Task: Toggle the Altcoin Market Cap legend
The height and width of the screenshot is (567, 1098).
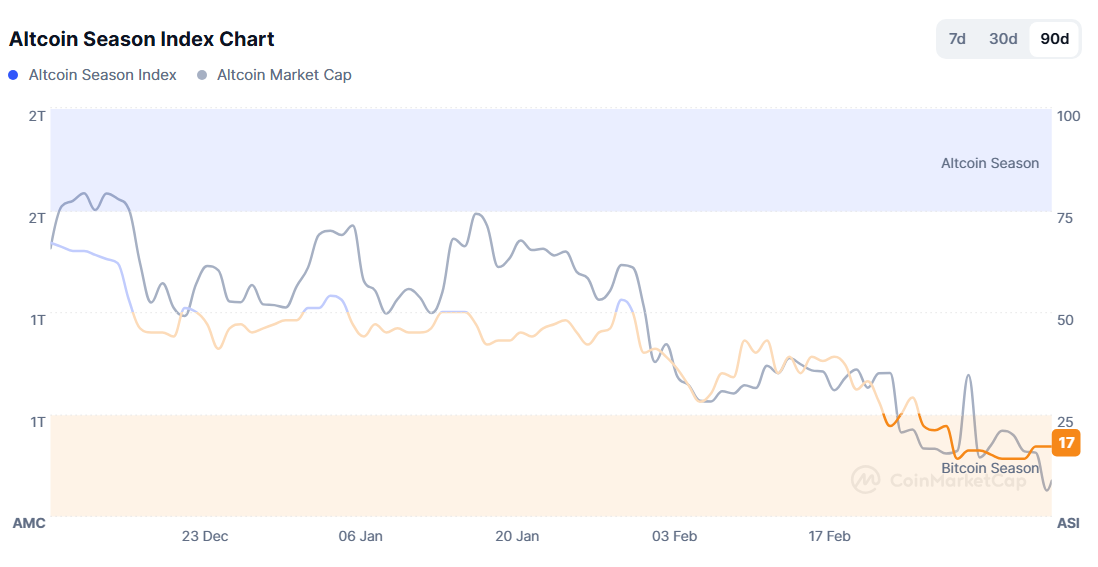Action: 284,75
